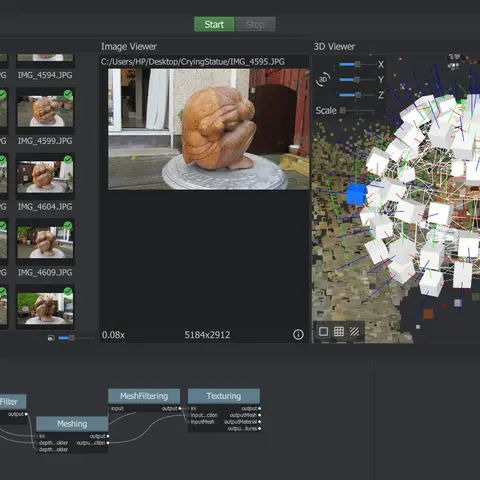Click the Stop button
The width and height of the screenshot is (480, 480).
point(255,24)
